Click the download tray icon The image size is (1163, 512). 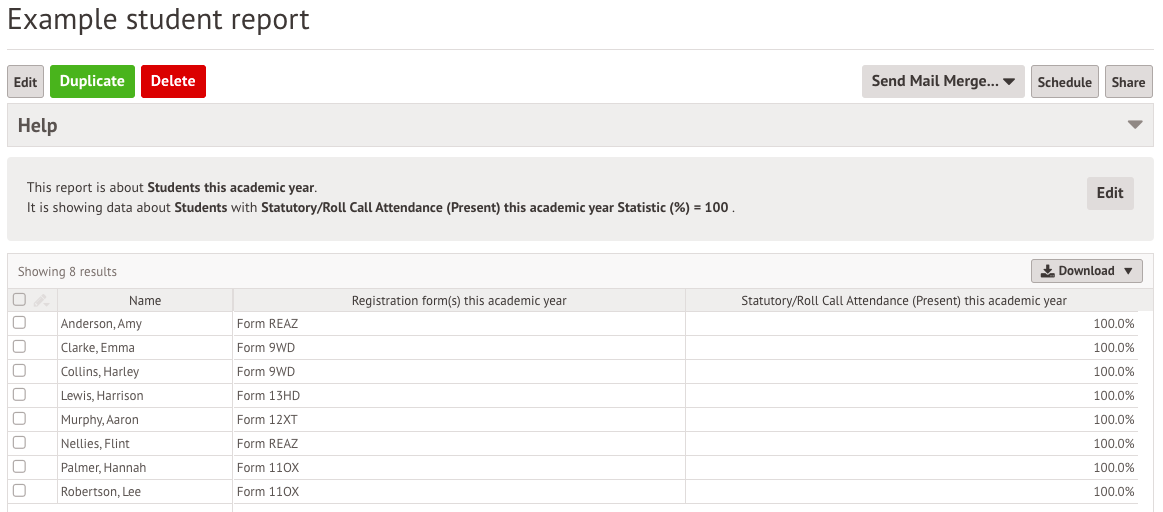pos(1047,271)
